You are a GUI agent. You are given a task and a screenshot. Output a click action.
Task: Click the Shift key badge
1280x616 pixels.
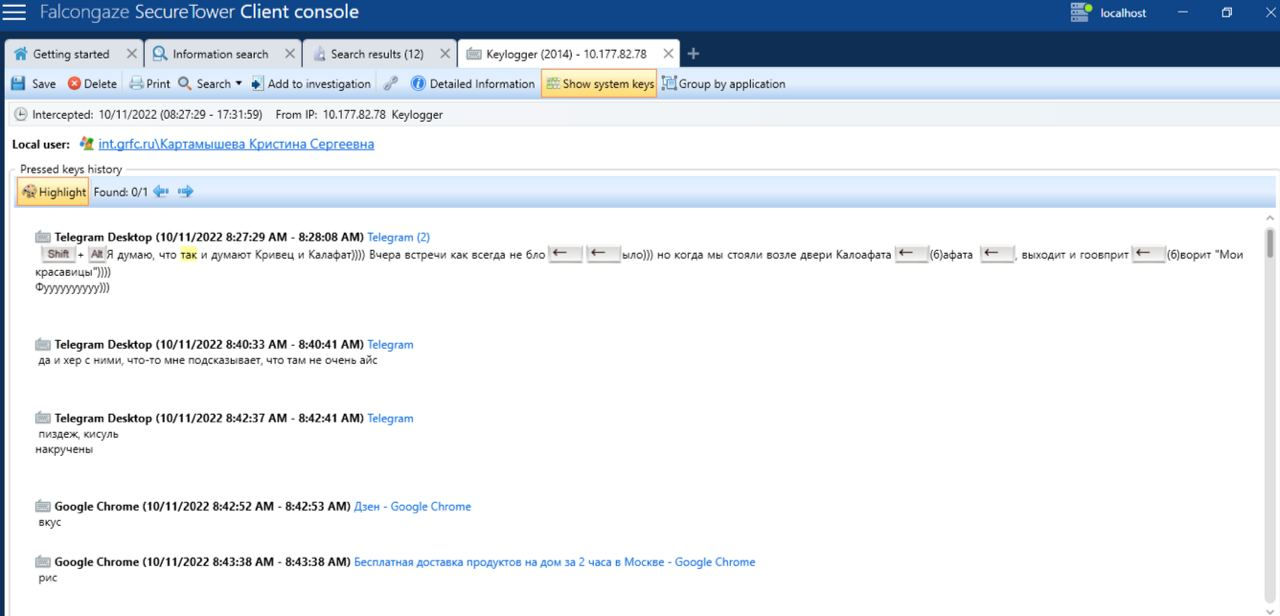click(58, 254)
